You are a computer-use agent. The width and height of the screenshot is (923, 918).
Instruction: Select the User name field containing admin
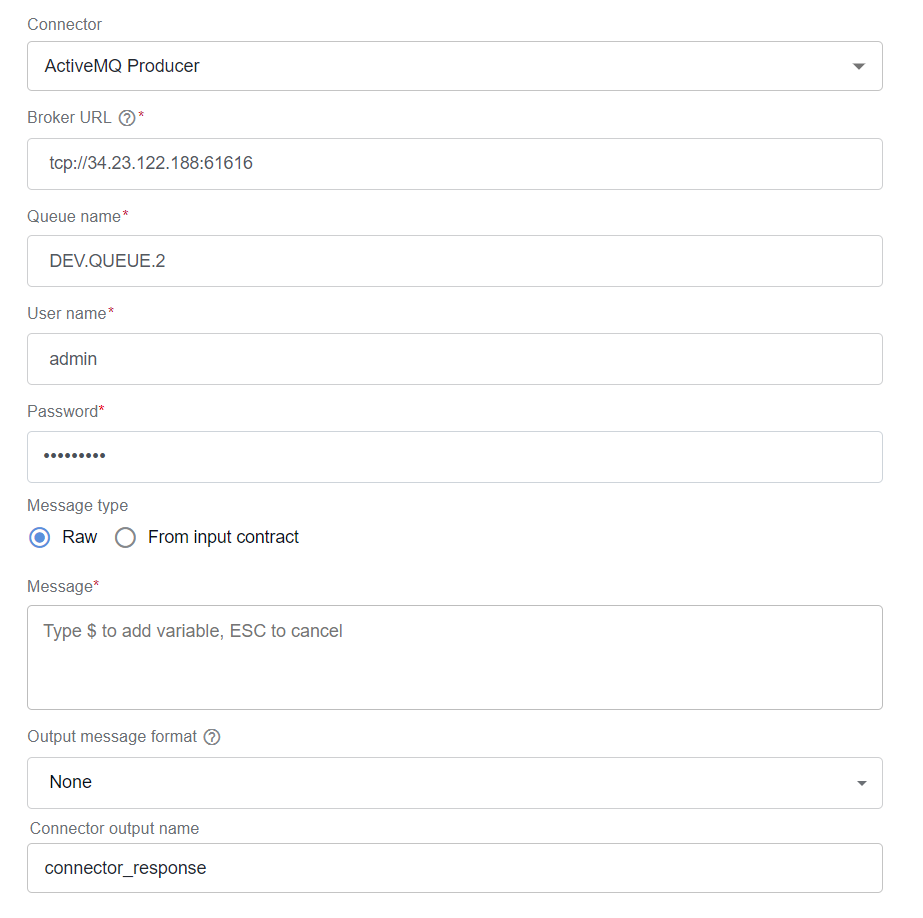point(454,359)
